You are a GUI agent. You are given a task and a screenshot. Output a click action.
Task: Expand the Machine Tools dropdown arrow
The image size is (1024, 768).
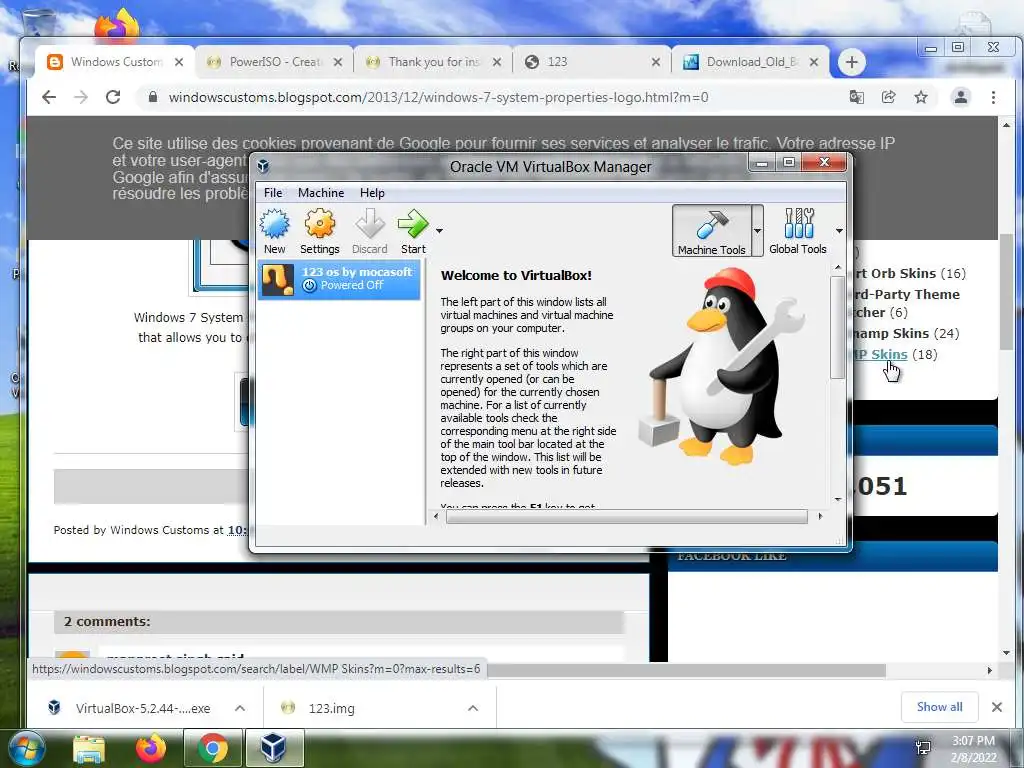(758, 231)
